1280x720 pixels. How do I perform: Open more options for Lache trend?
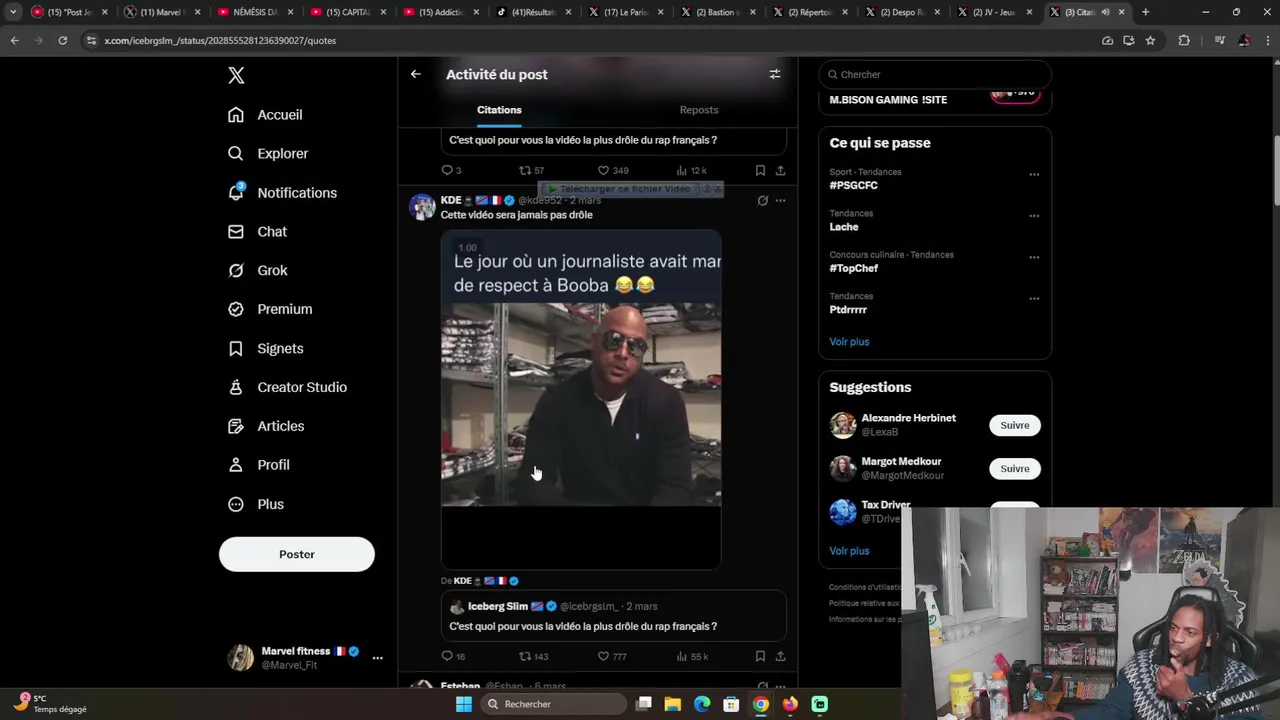(x=1034, y=215)
